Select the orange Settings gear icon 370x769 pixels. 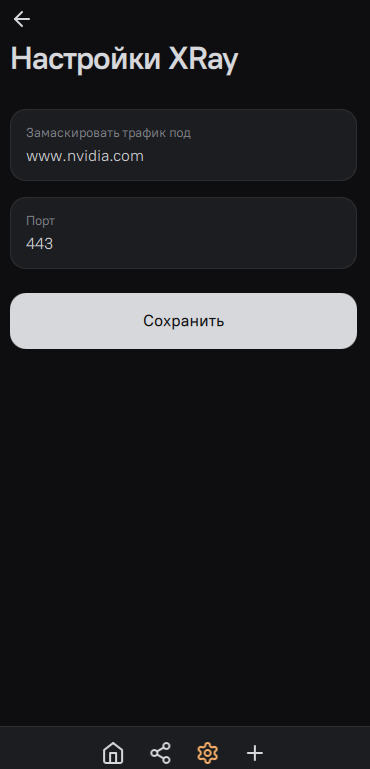(208, 752)
